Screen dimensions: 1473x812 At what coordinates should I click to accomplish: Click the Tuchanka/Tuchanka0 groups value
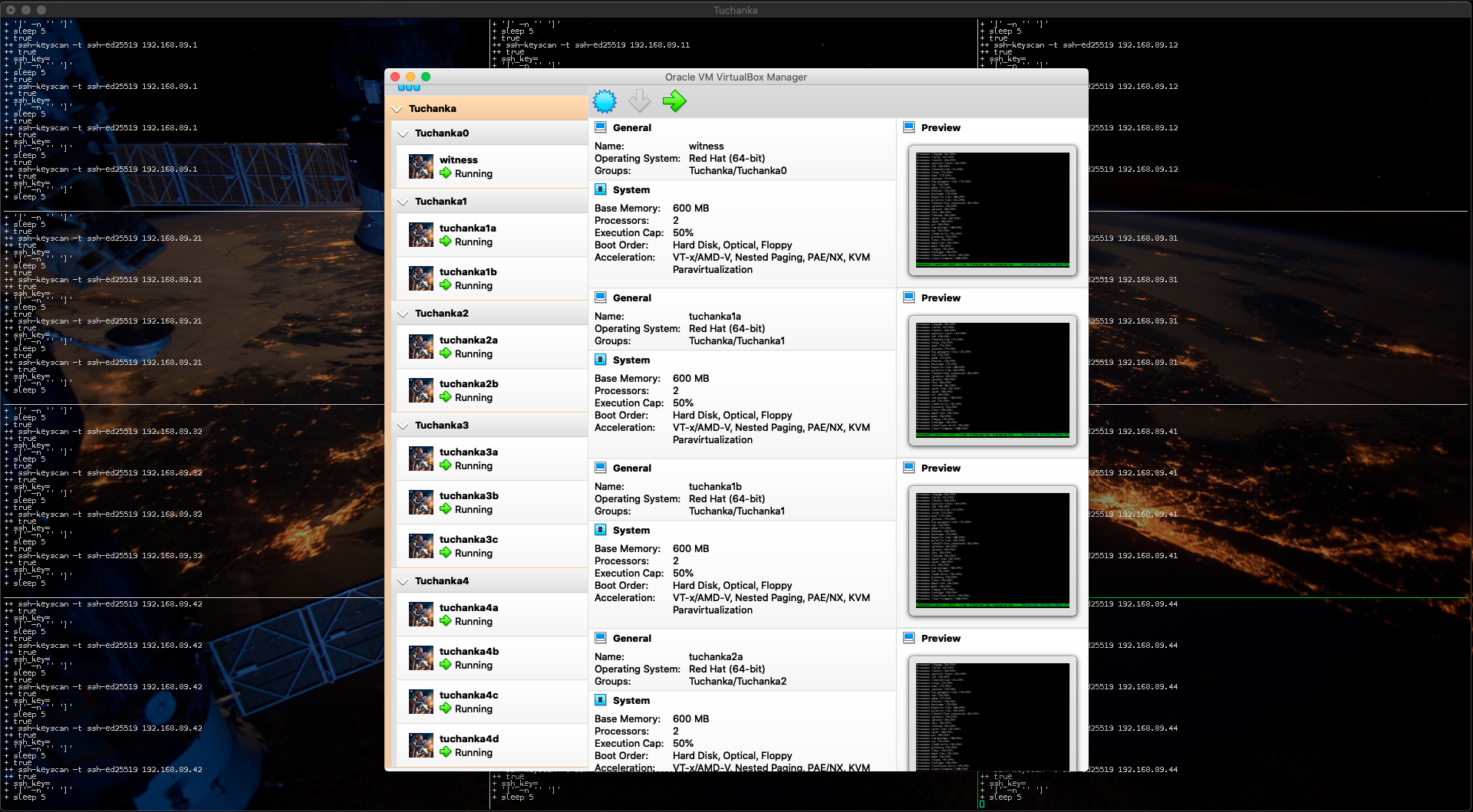click(x=737, y=170)
